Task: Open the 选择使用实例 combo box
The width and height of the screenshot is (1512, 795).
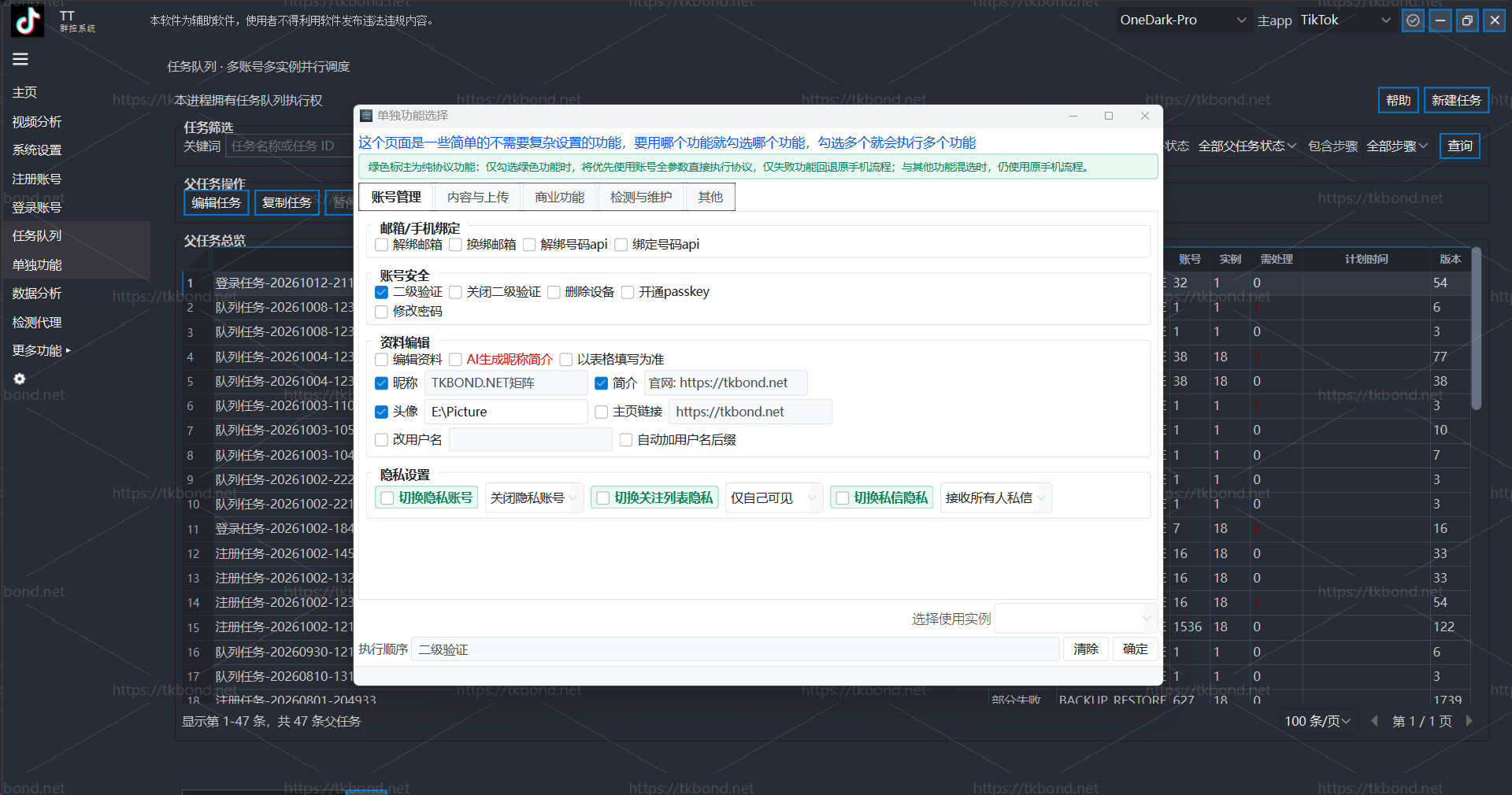Action: [x=1076, y=619]
